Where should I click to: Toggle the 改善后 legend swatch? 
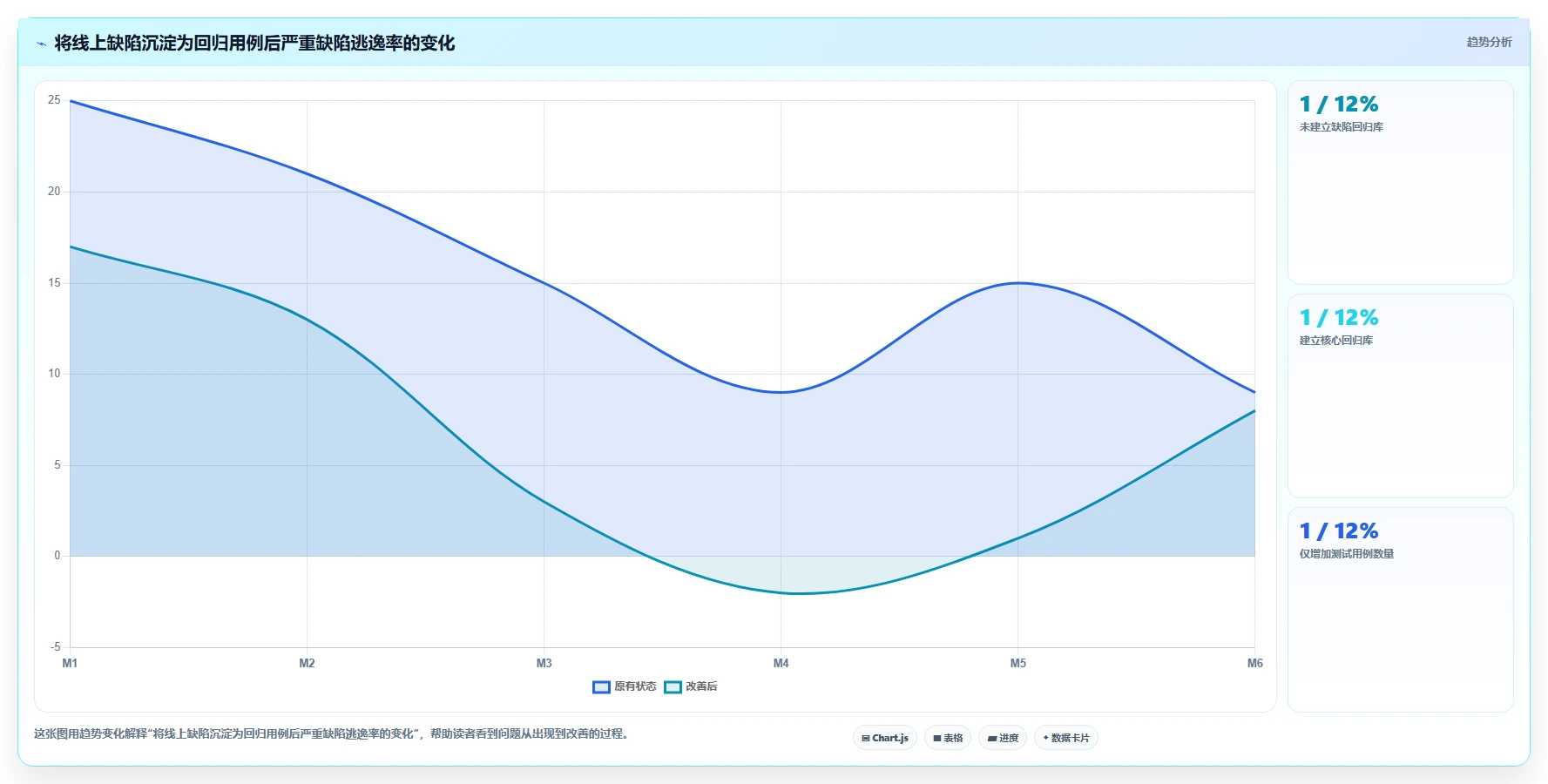673,686
